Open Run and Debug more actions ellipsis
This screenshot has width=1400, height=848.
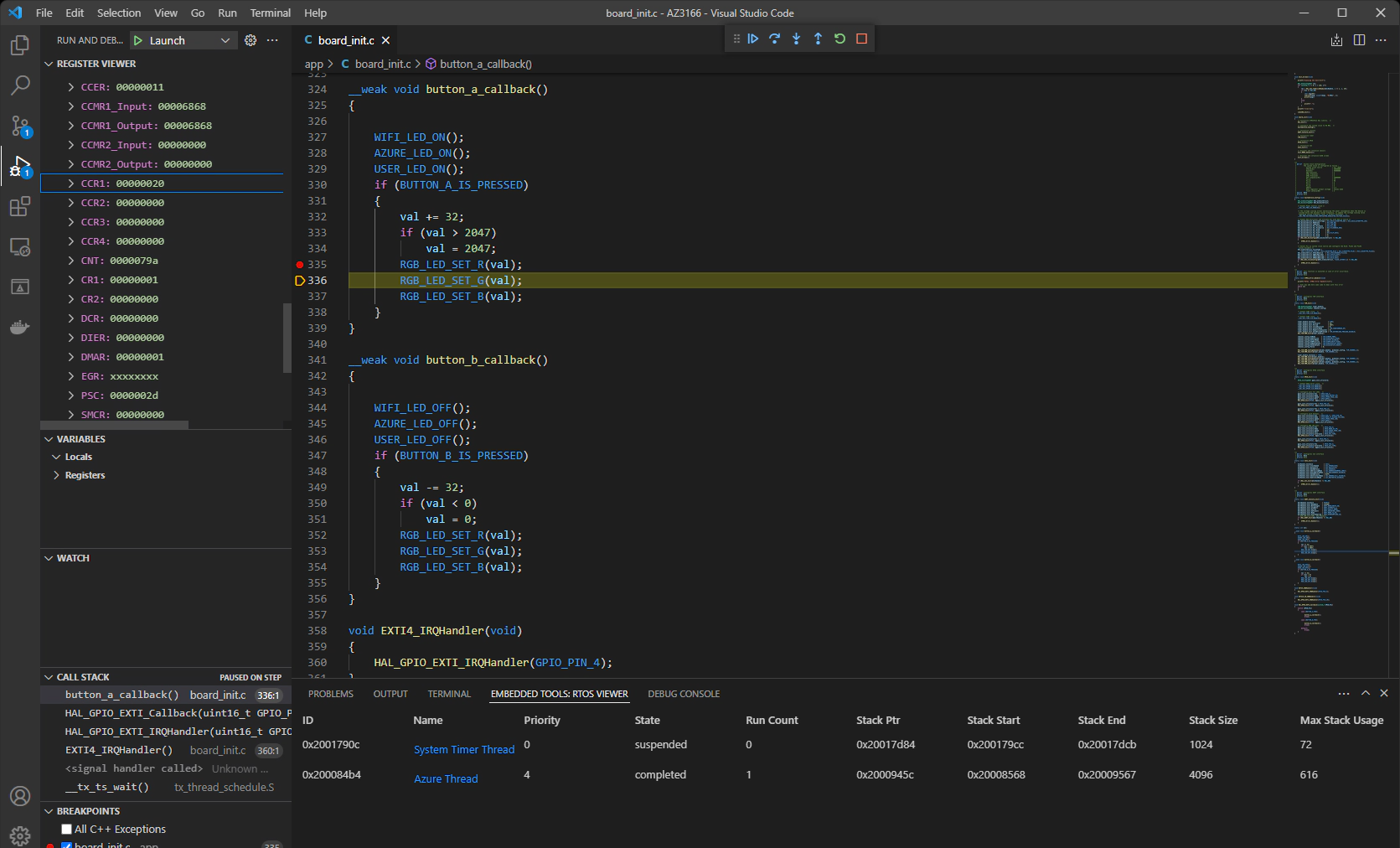pos(272,40)
